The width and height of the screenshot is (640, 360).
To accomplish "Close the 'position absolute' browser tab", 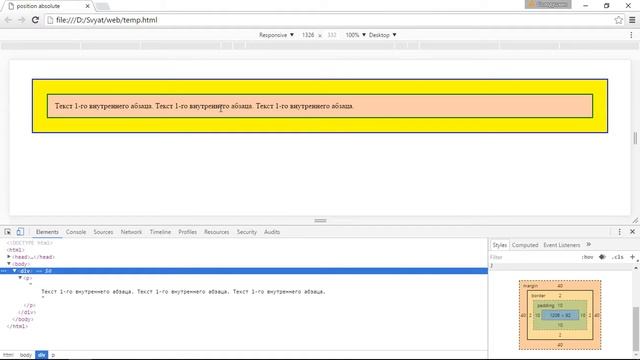I will point(87,6).
